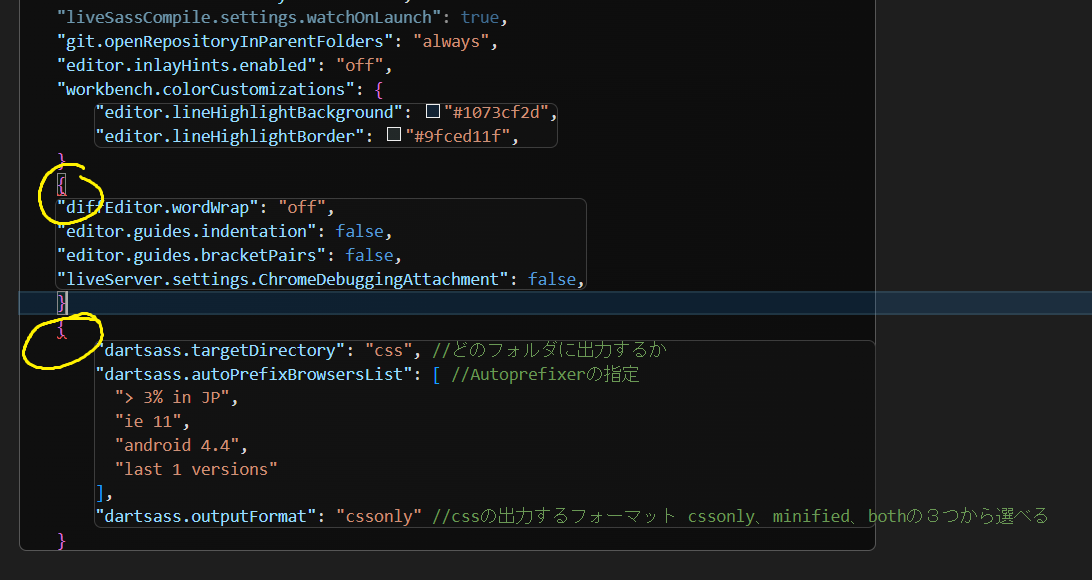Click "liveServer.settings.ChromeDebuggingAttachment" key
1092x580 pixels.
283,279
